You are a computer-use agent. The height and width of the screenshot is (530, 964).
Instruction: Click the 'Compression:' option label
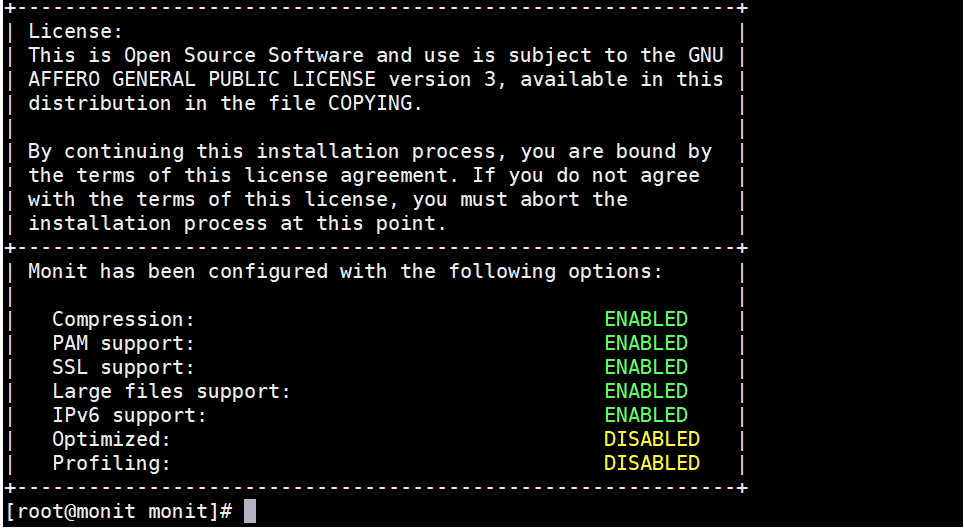tap(124, 319)
